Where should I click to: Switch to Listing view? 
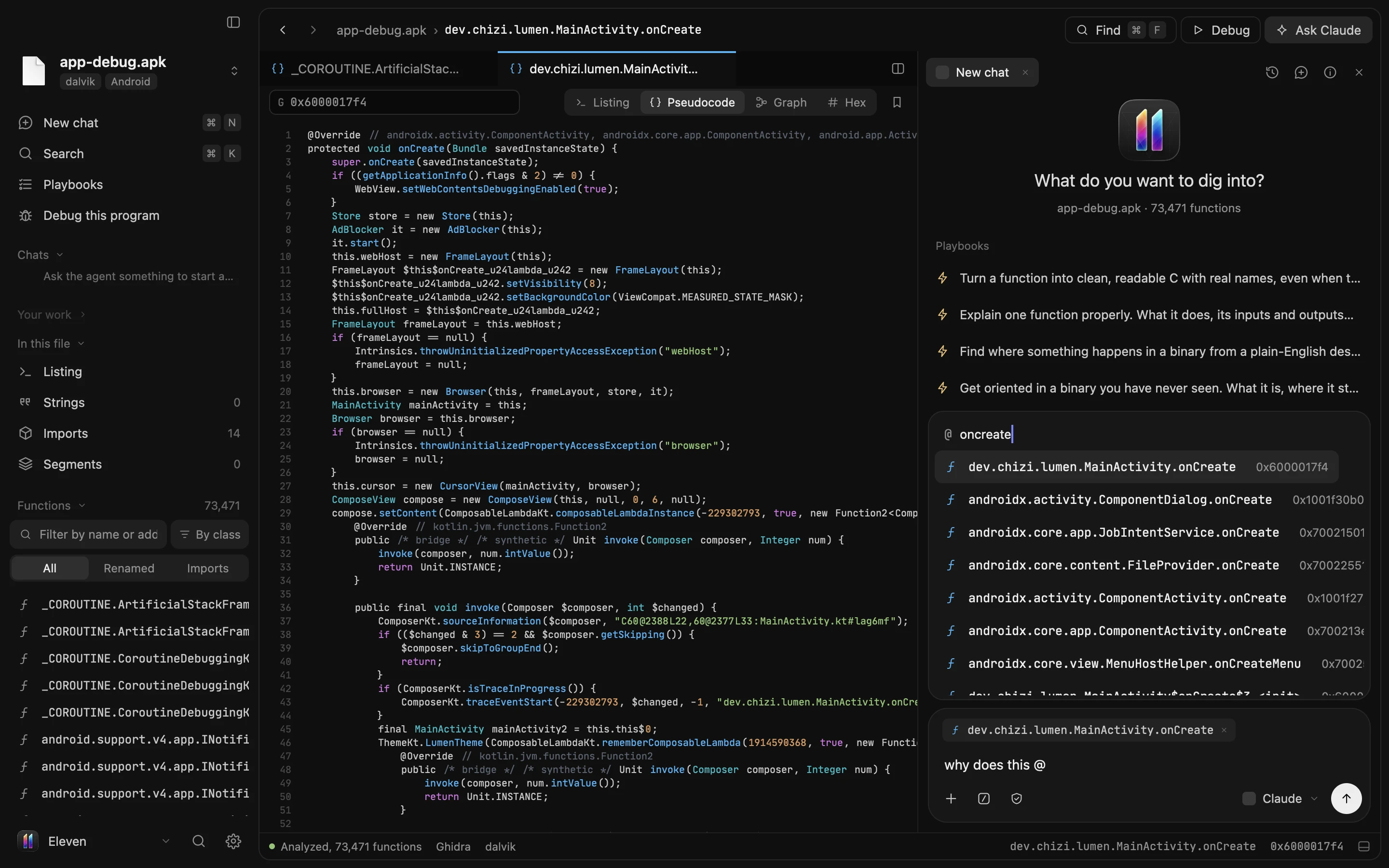603,102
